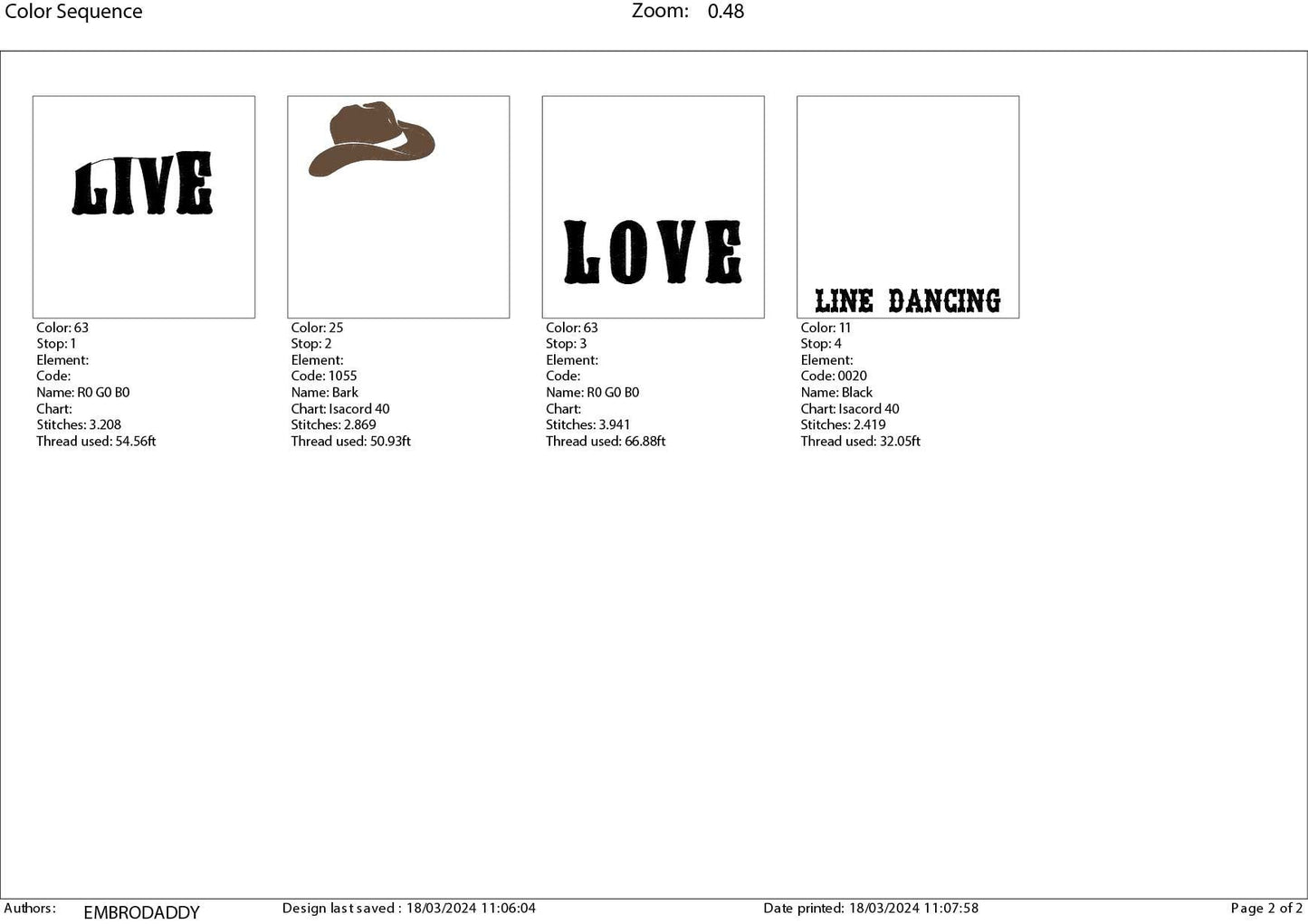Select the LIVE design thumbnail
Screen dimensions: 1308x924
coord(143,206)
